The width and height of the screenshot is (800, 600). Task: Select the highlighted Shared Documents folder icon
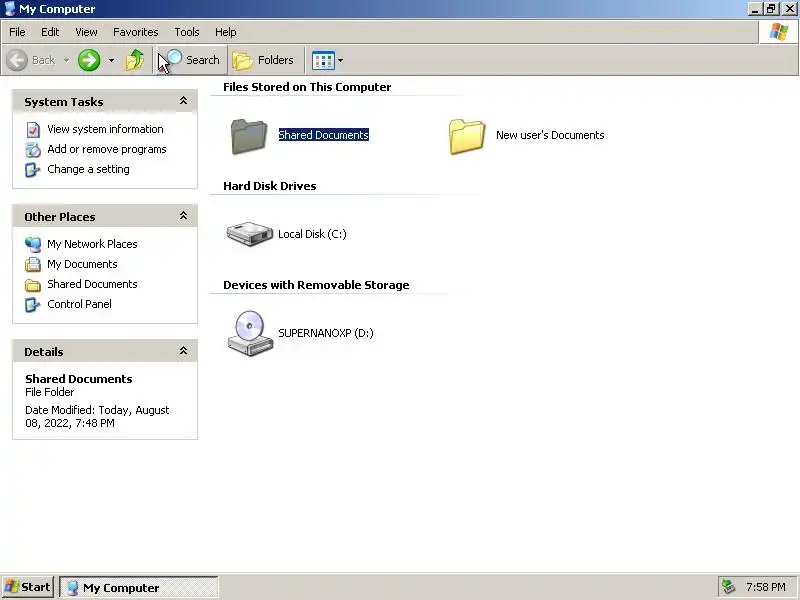pyautogui.click(x=249, y=136)
